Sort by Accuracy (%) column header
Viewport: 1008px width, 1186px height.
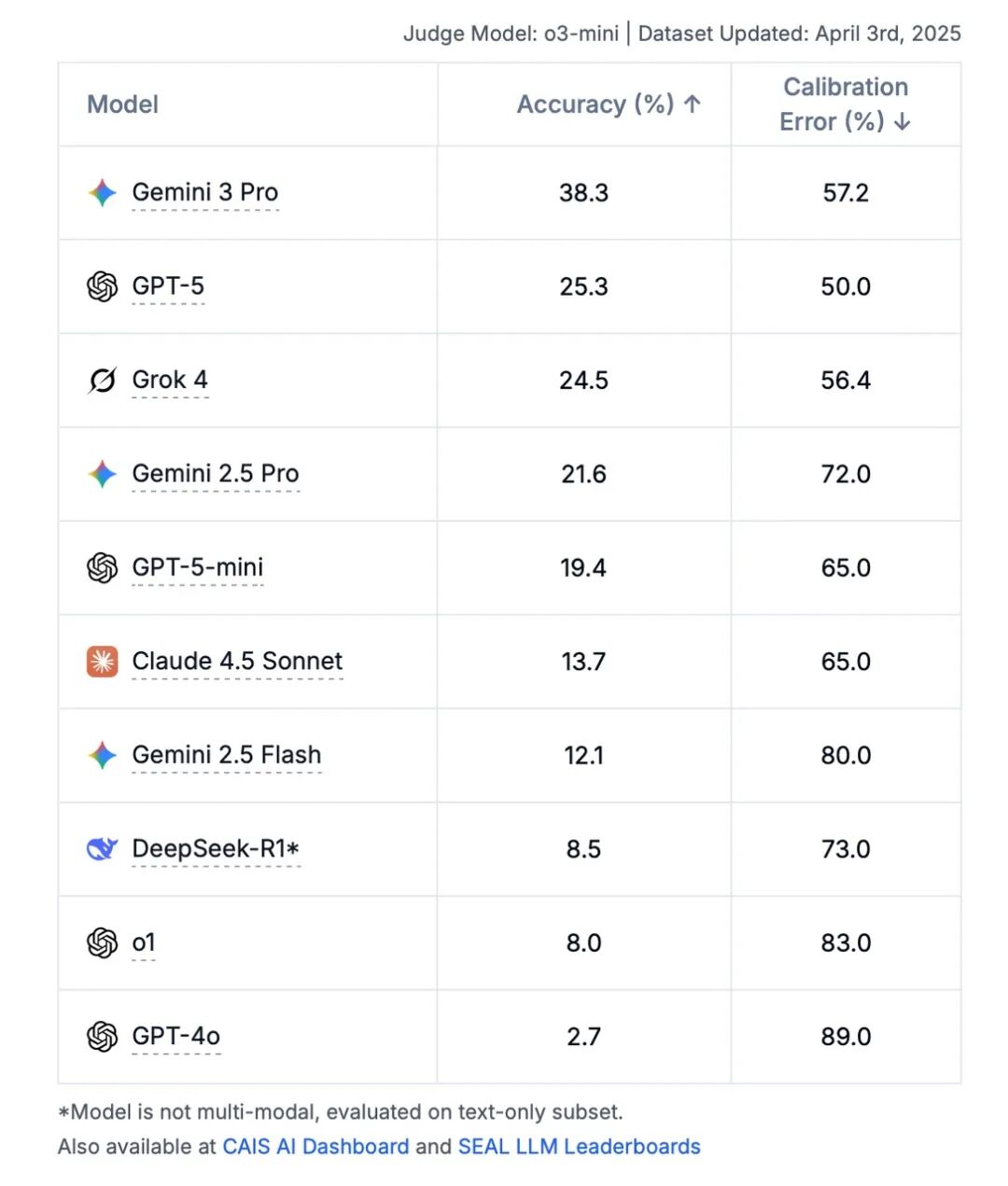609,105
